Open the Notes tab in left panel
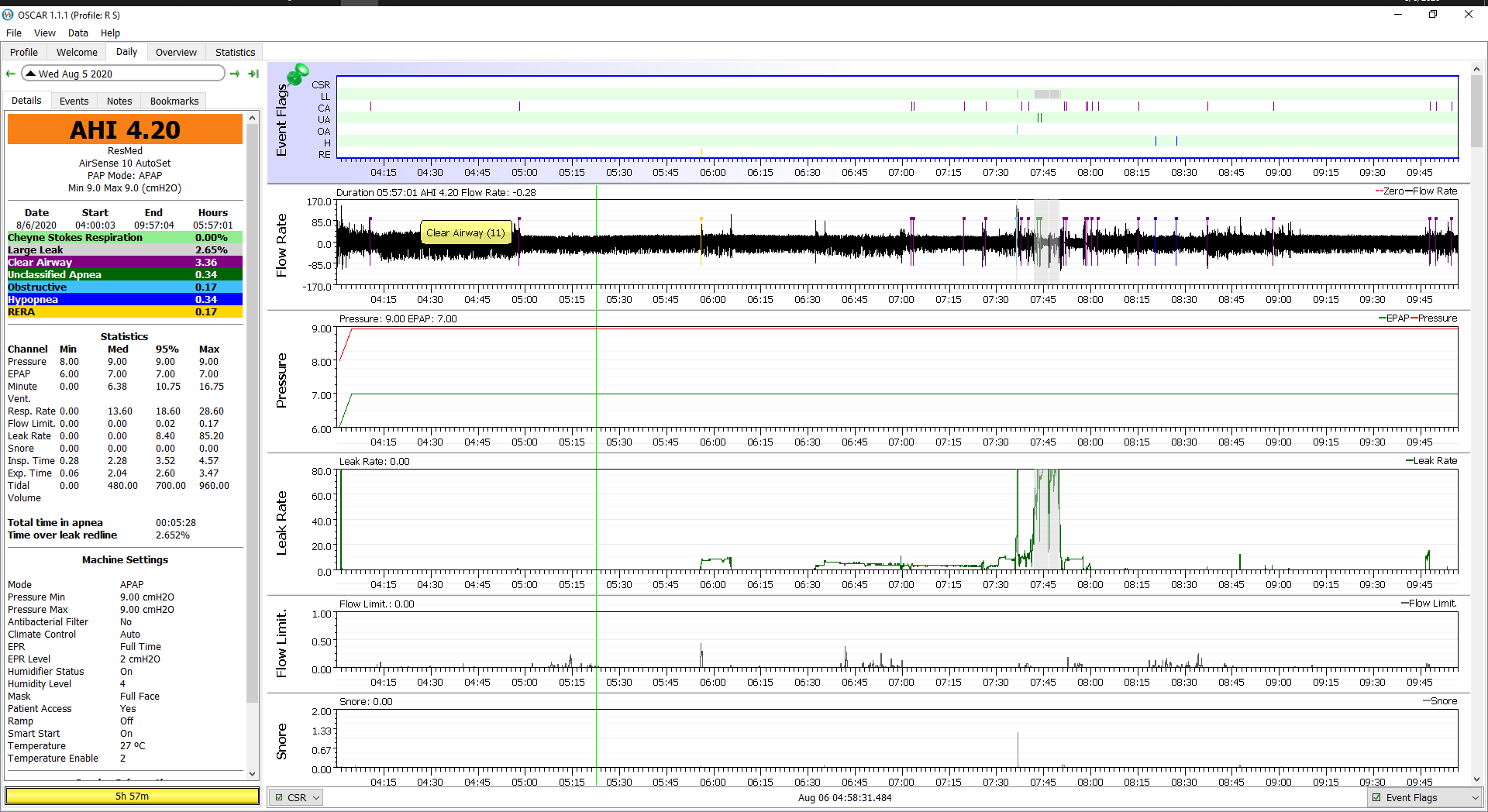Viewport: 1488px width, 812px height. click(x=119, y=101)
